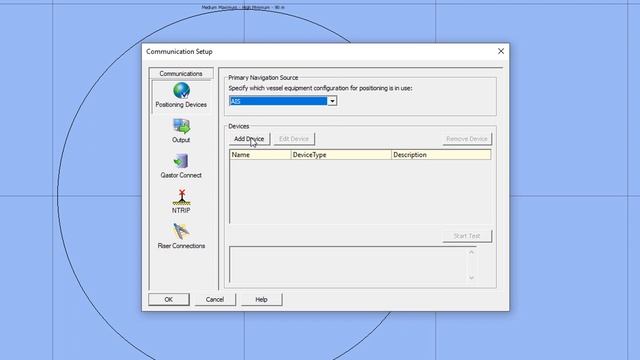
Task: Click the Add Device button
Action: 249,139
